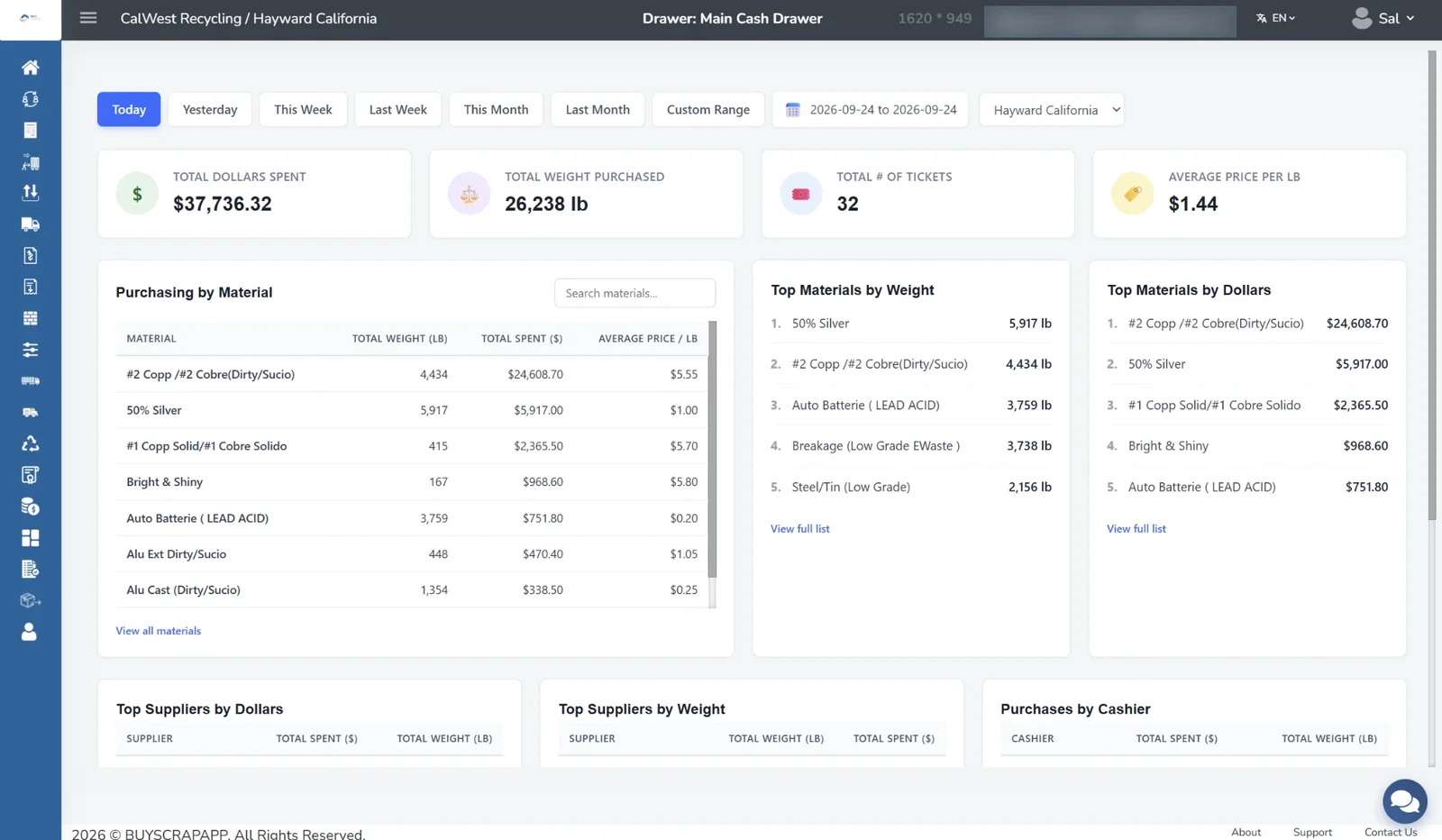Open the brick wall sidebar icon

point(30,318)
